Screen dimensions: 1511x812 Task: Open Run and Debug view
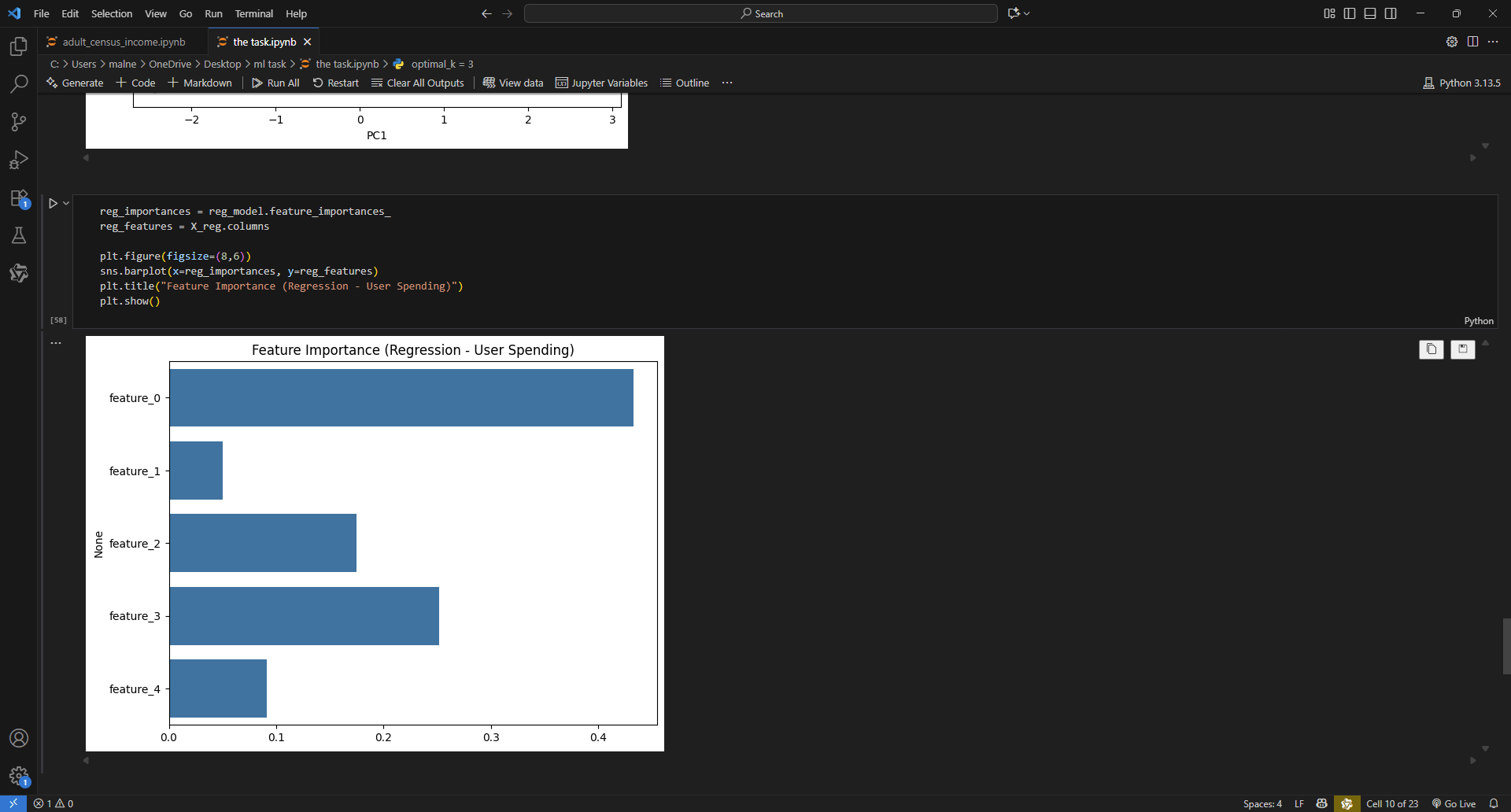19,160
